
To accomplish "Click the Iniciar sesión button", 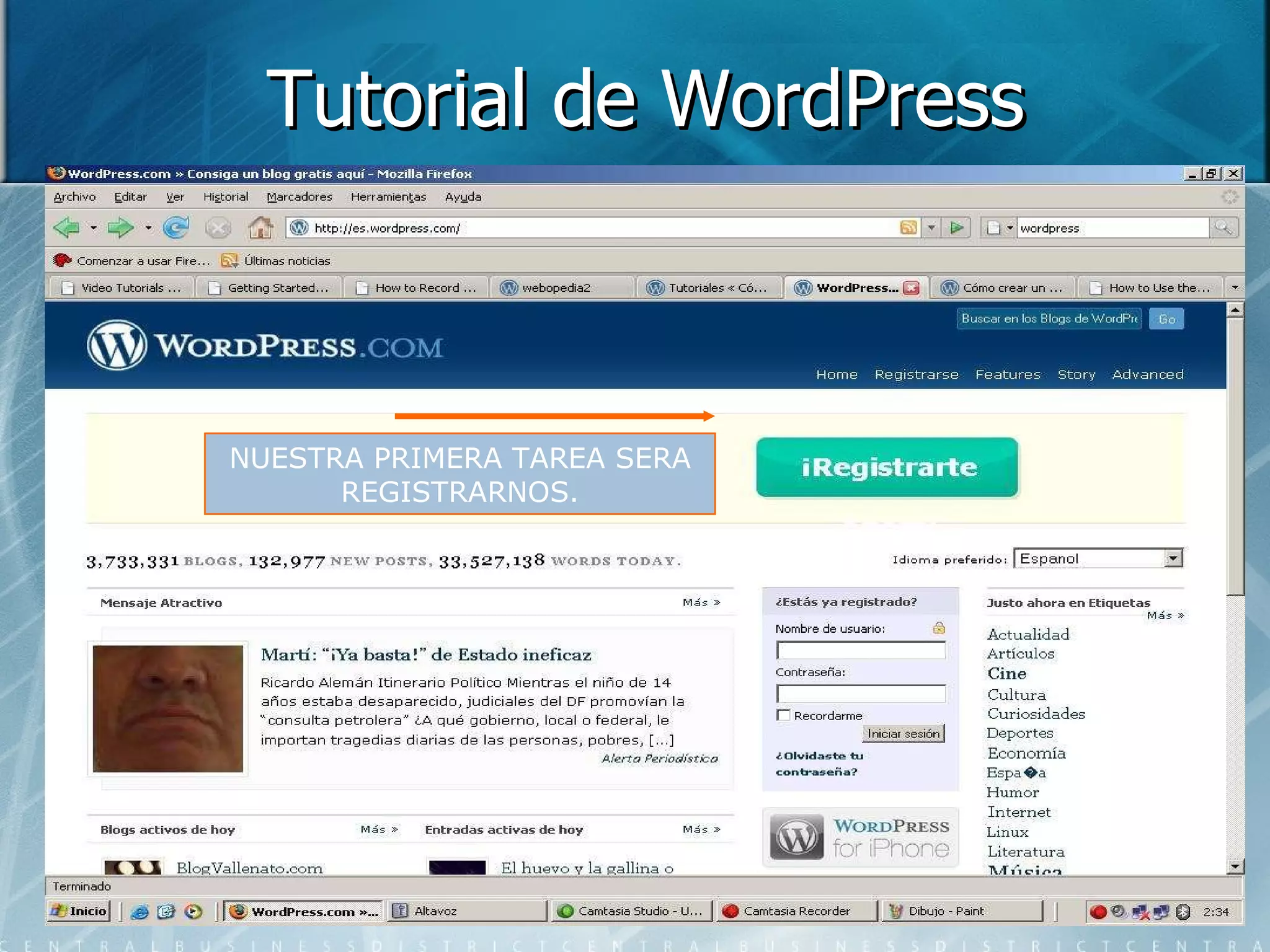I will [x=904, y=733].
